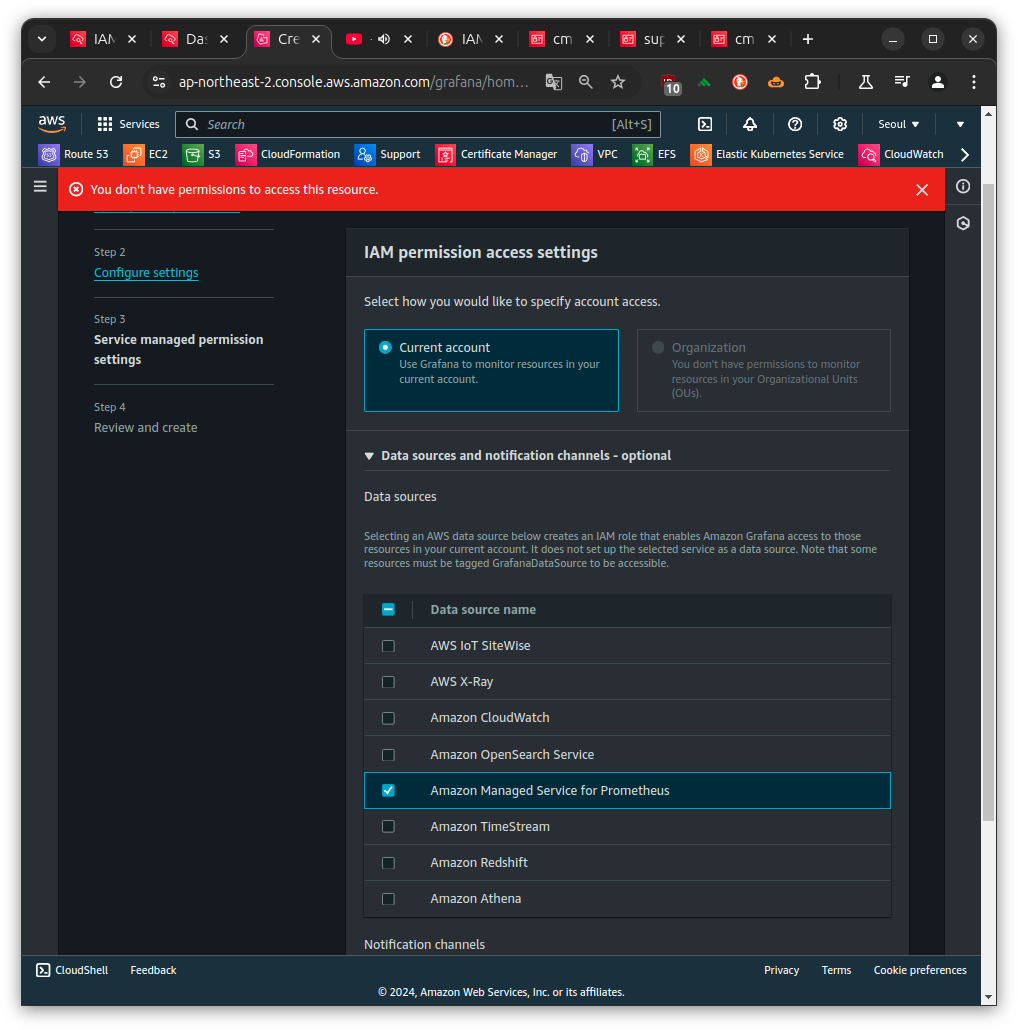
Task: Open CloudFormation shortcut
Action: 288,154
